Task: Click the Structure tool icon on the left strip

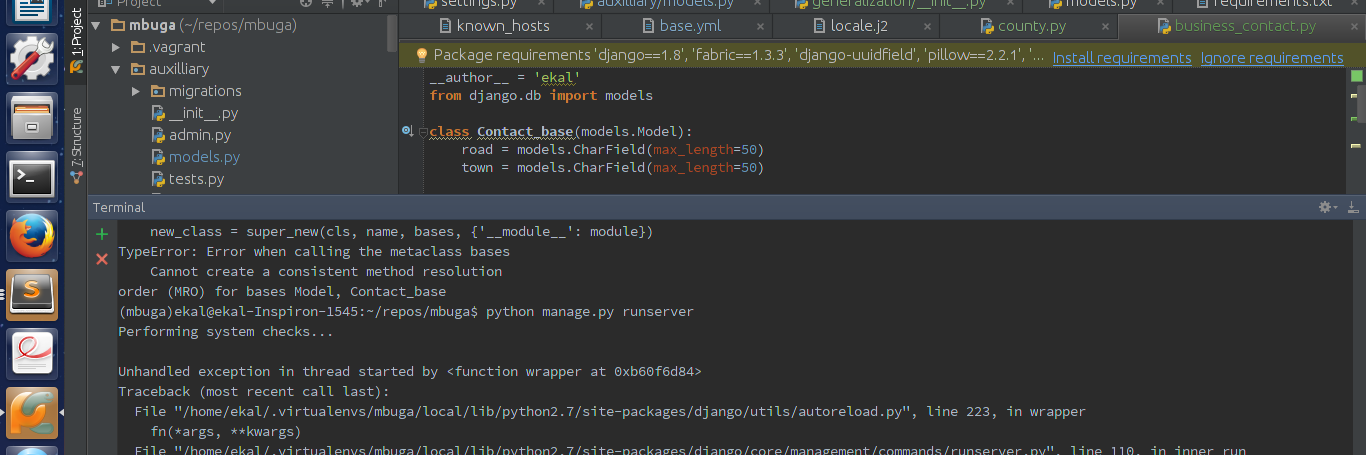Action: 76,177
